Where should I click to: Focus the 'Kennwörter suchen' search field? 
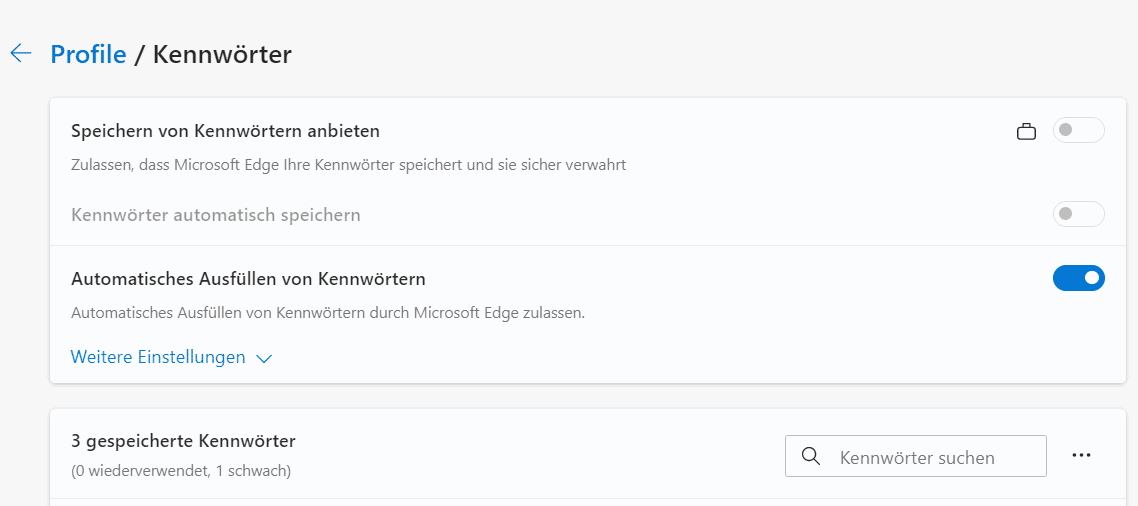coord(930,457)
